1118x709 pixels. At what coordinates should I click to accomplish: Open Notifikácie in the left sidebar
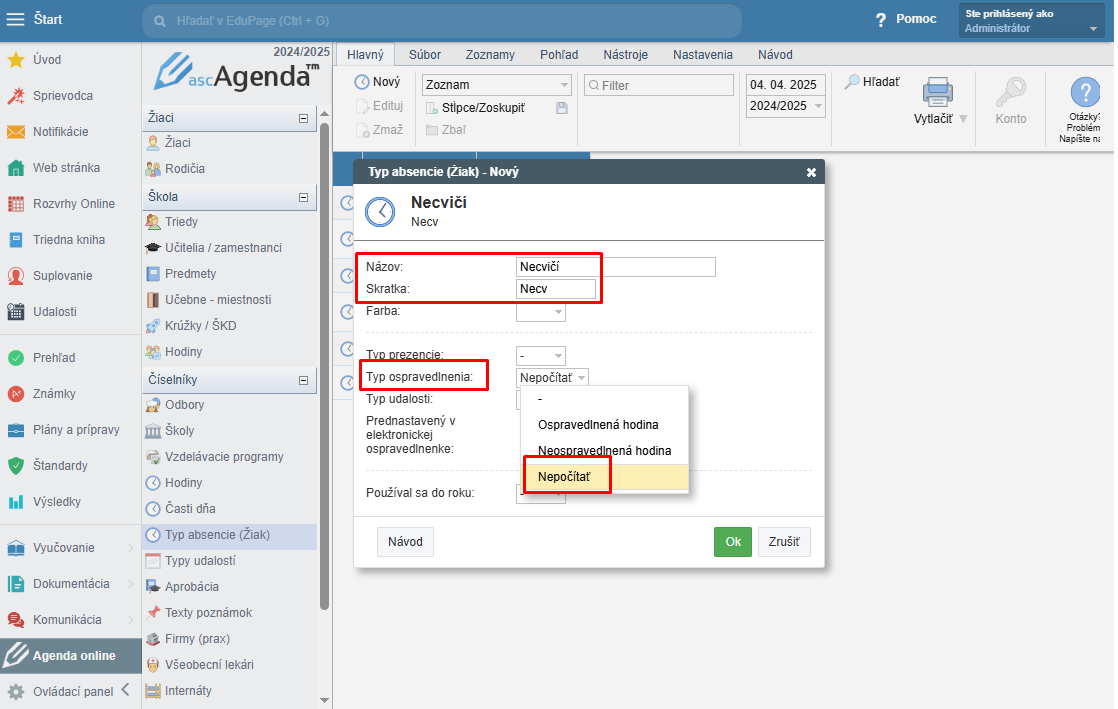(60, 132)
